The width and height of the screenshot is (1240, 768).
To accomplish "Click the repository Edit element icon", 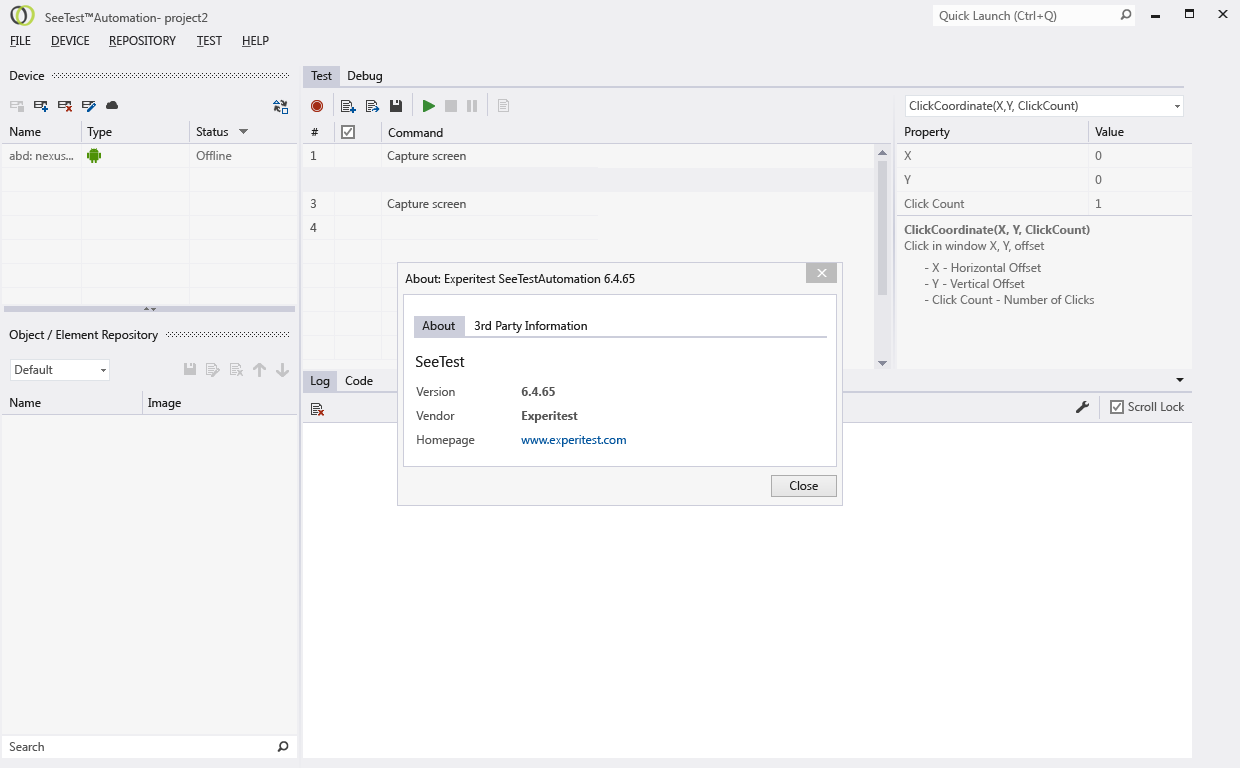I will pos(213,370).
